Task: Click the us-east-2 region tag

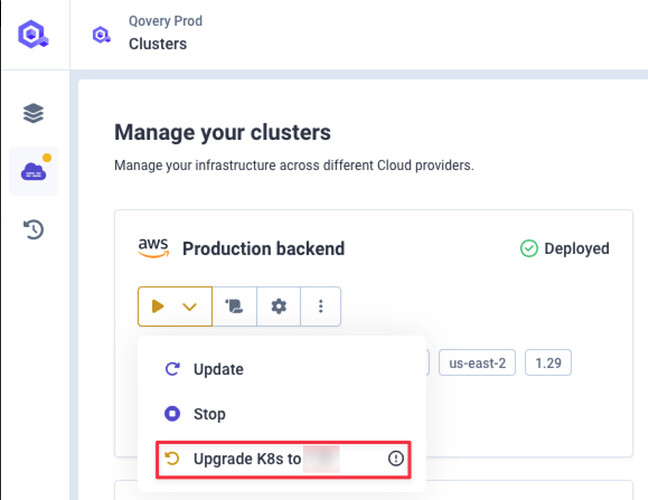Action: click(x=477, y=363)
